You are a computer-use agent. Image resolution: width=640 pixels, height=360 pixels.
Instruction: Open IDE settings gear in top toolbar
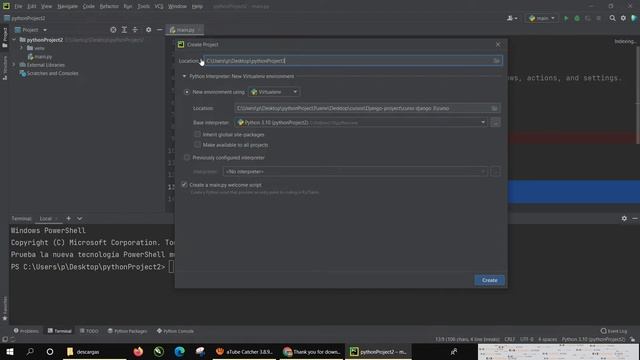tap(623, 18)
